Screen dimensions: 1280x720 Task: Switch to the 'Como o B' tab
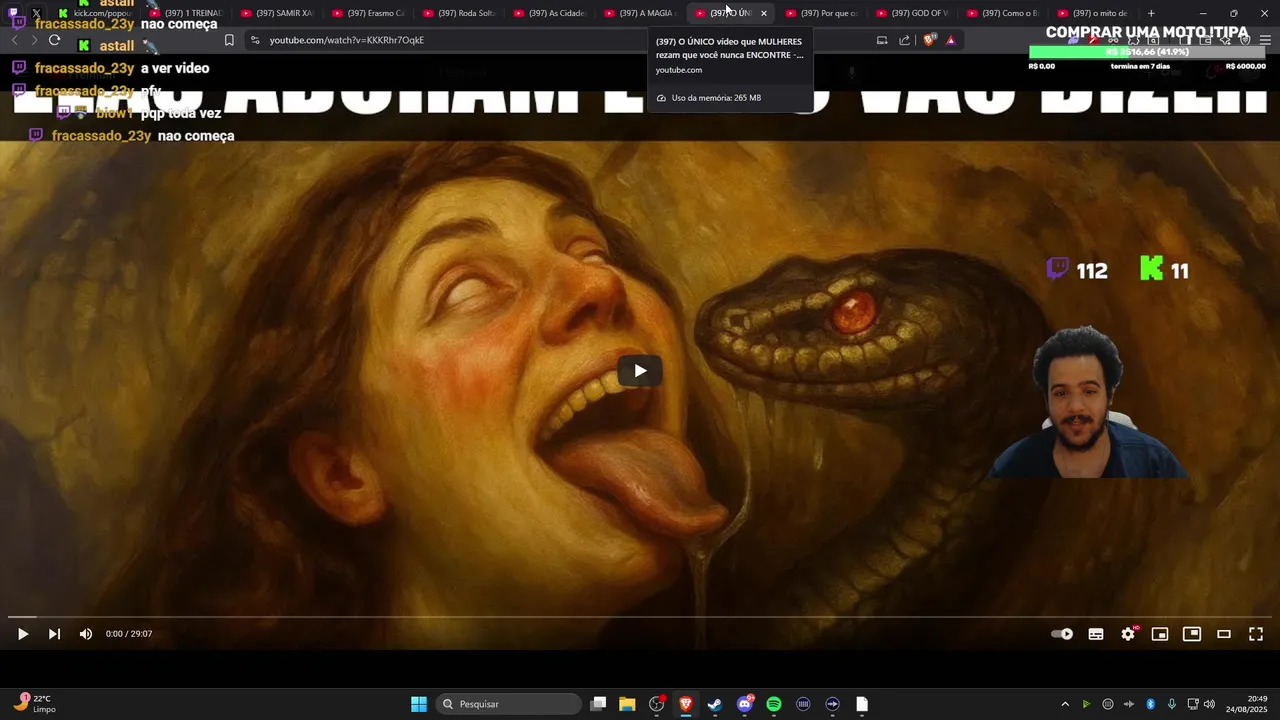pyautogui.click(x=1003, y=13)
